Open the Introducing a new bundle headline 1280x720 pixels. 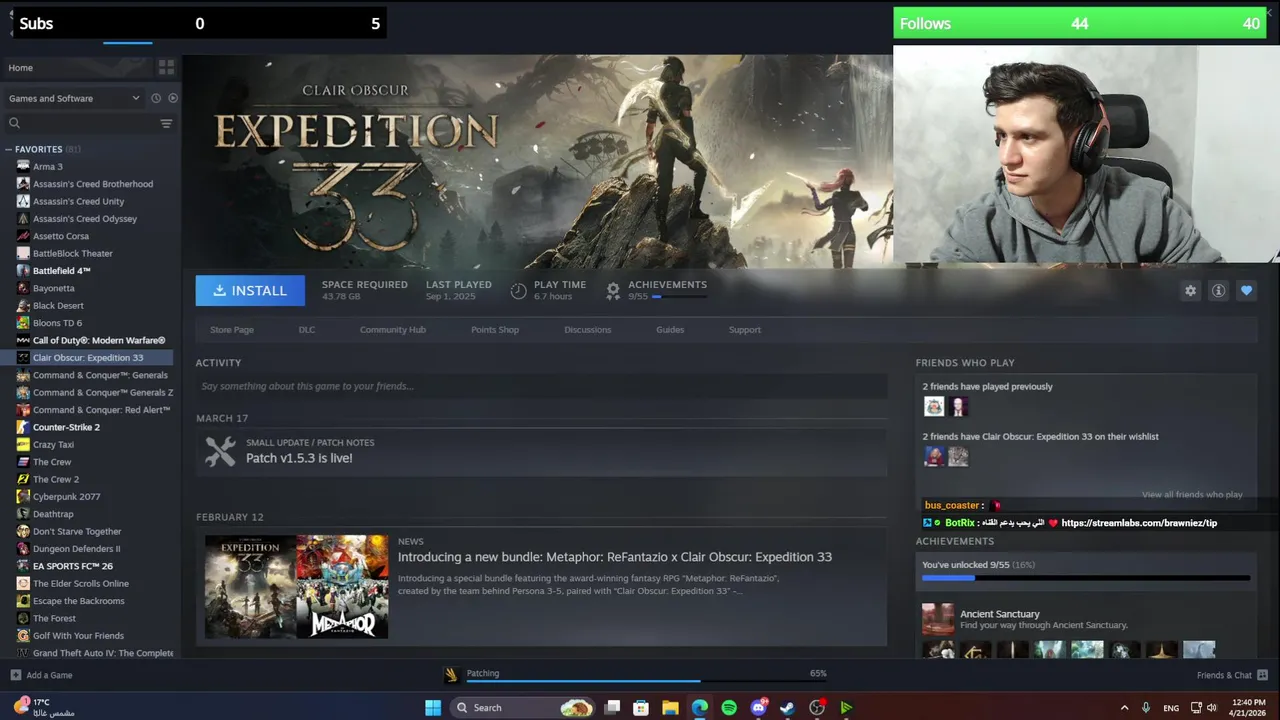click(615, 557)
